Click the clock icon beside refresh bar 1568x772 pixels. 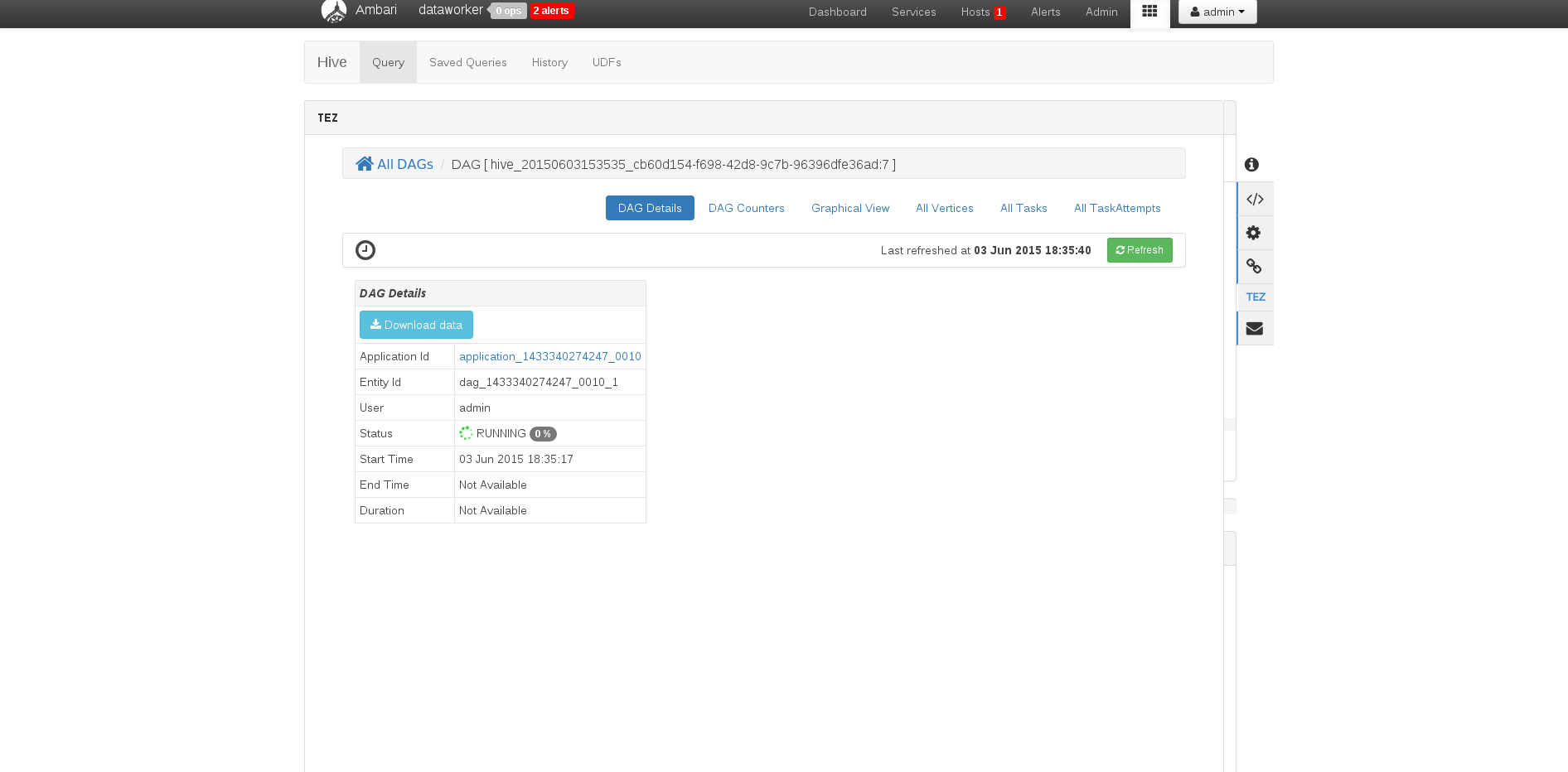pos(365,250)
